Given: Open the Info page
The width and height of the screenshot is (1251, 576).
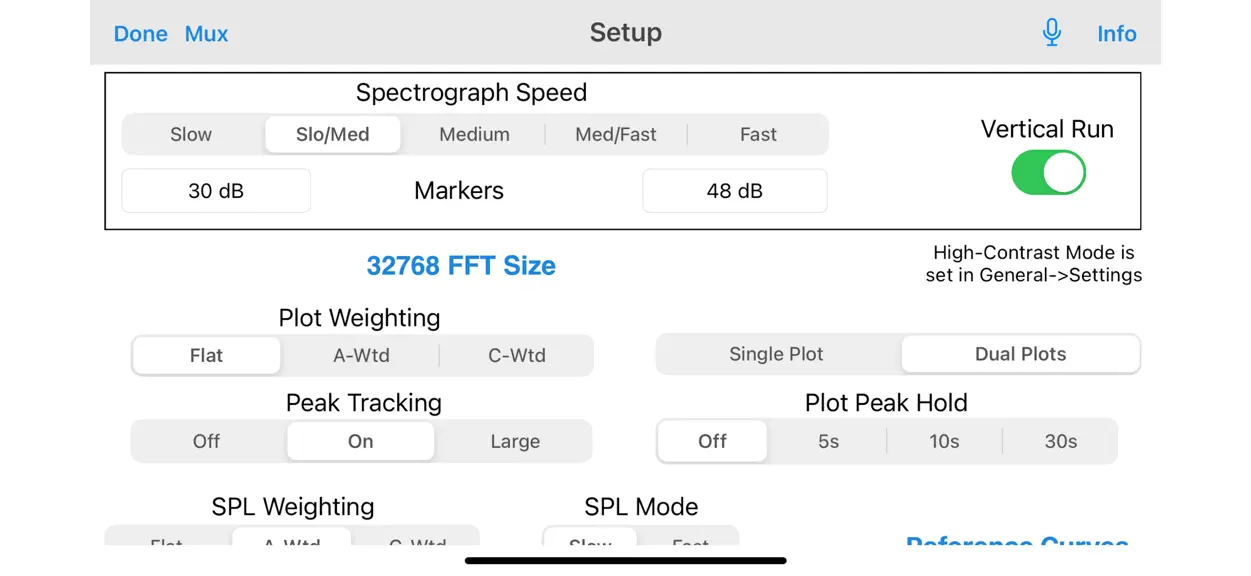Looking at the screenshot, I should [1116, 34].
